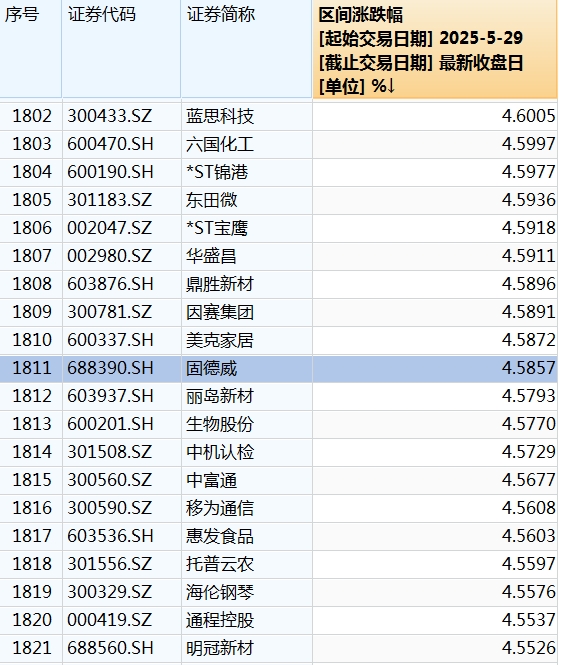The image size is (564, 665).
Task: Select row number 1805
Action: (x=32, y=200)
